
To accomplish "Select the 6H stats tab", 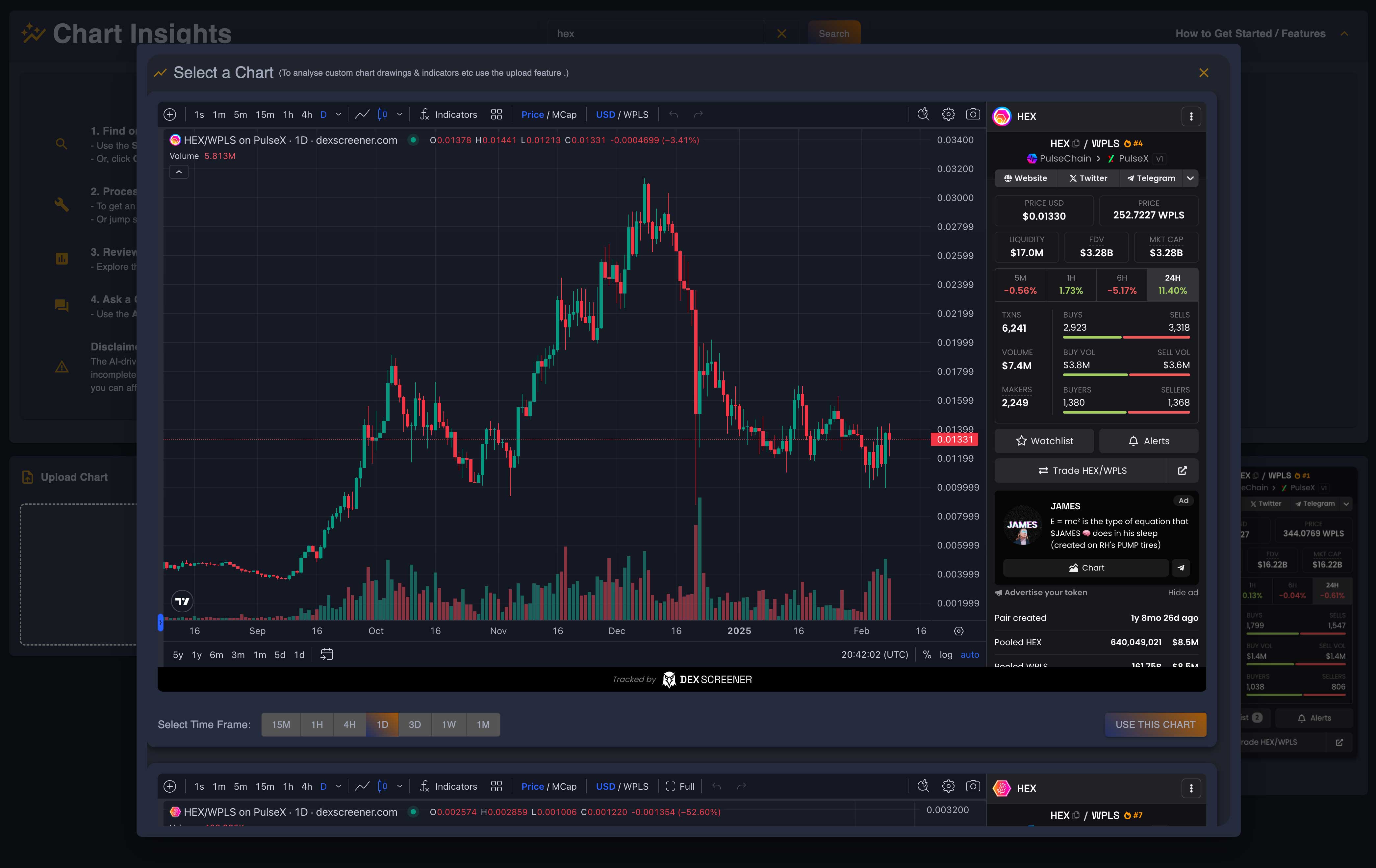I will [1121, 285].
